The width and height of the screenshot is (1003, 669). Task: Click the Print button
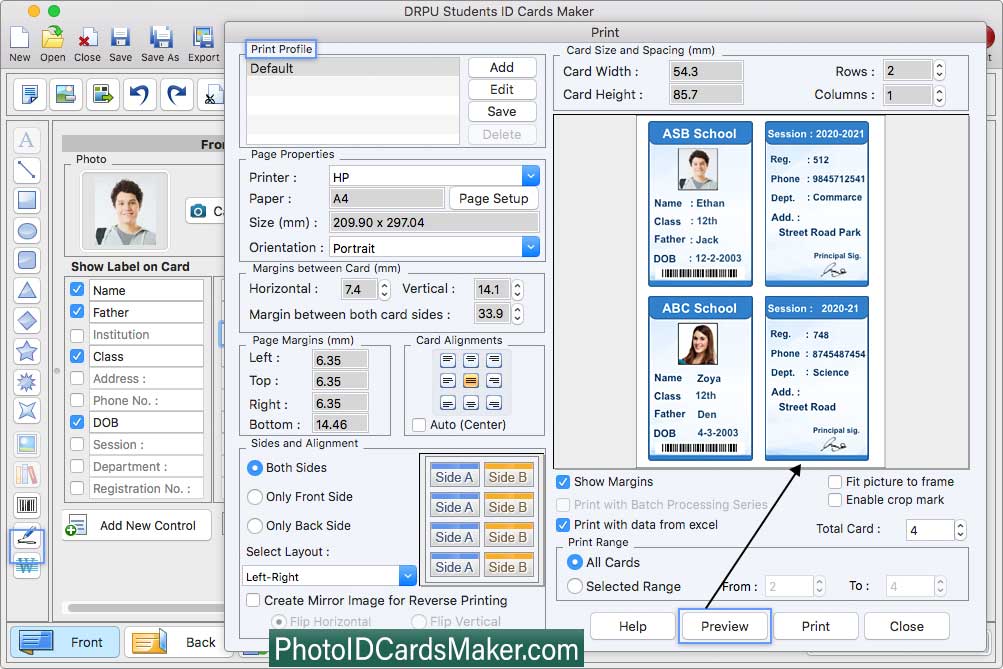pos(816,626)
